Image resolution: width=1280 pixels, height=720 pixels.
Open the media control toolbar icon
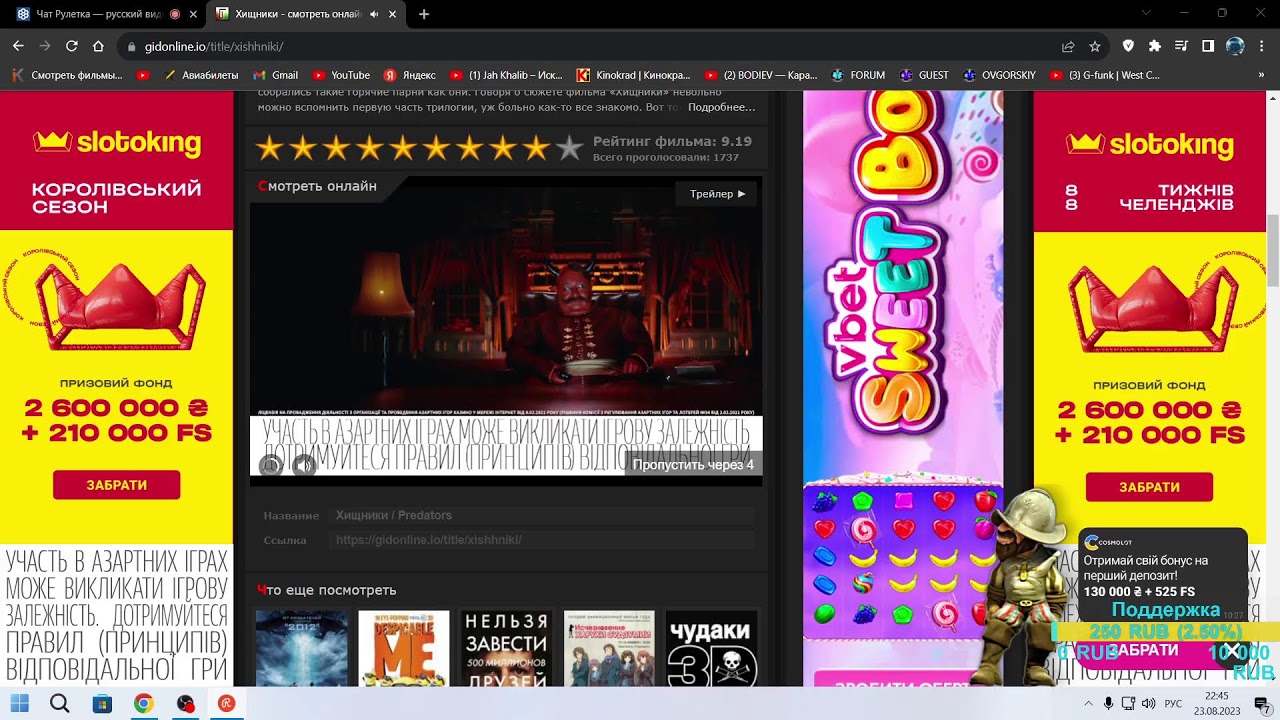1181,46
